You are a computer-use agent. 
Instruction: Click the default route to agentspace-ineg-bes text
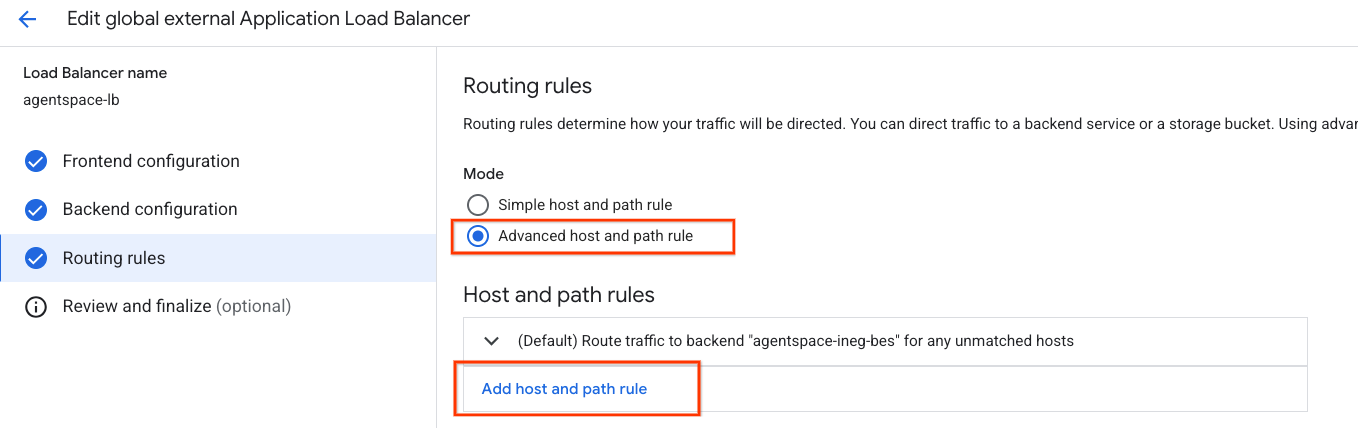point(795,341)
